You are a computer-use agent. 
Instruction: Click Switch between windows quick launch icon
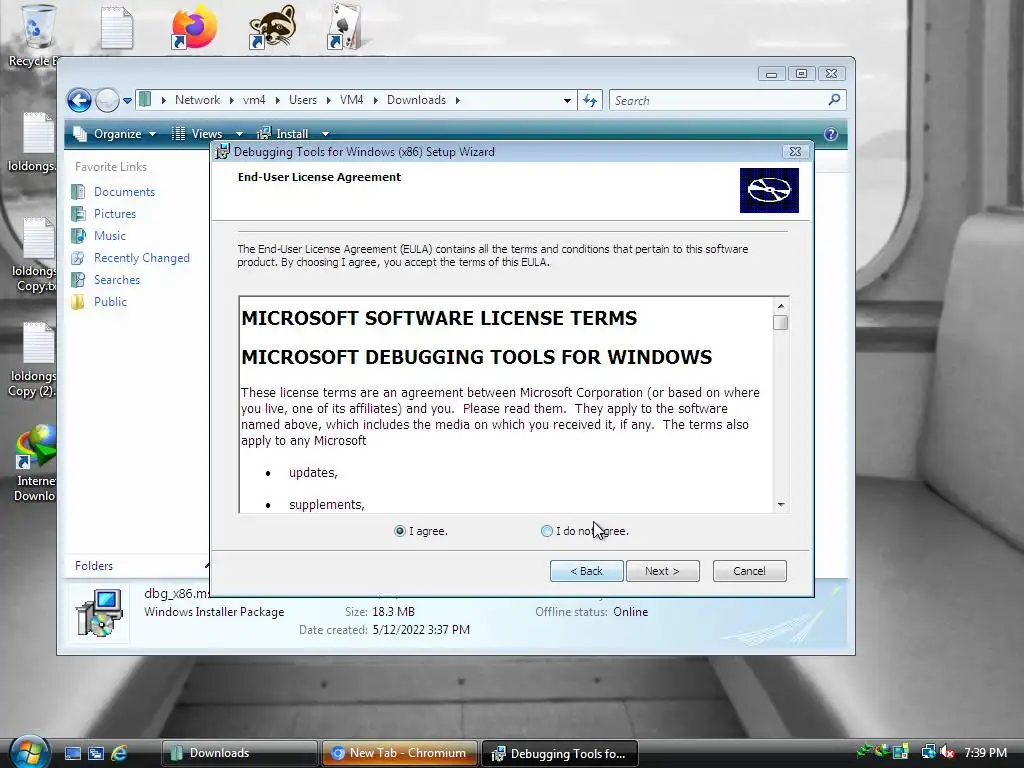pyautogui.click(x=95, y=753)
